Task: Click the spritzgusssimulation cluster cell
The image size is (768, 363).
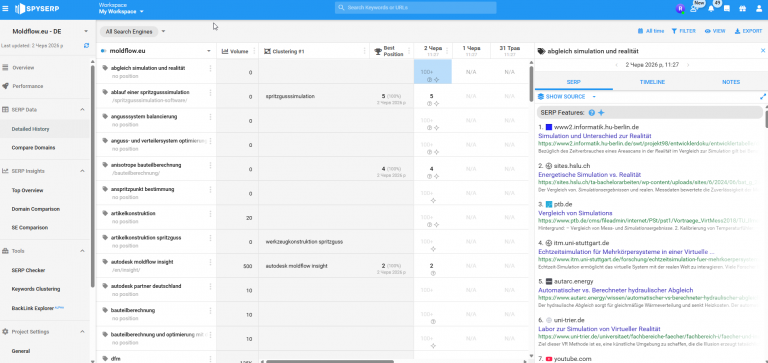Action: (x=290, y=97)
